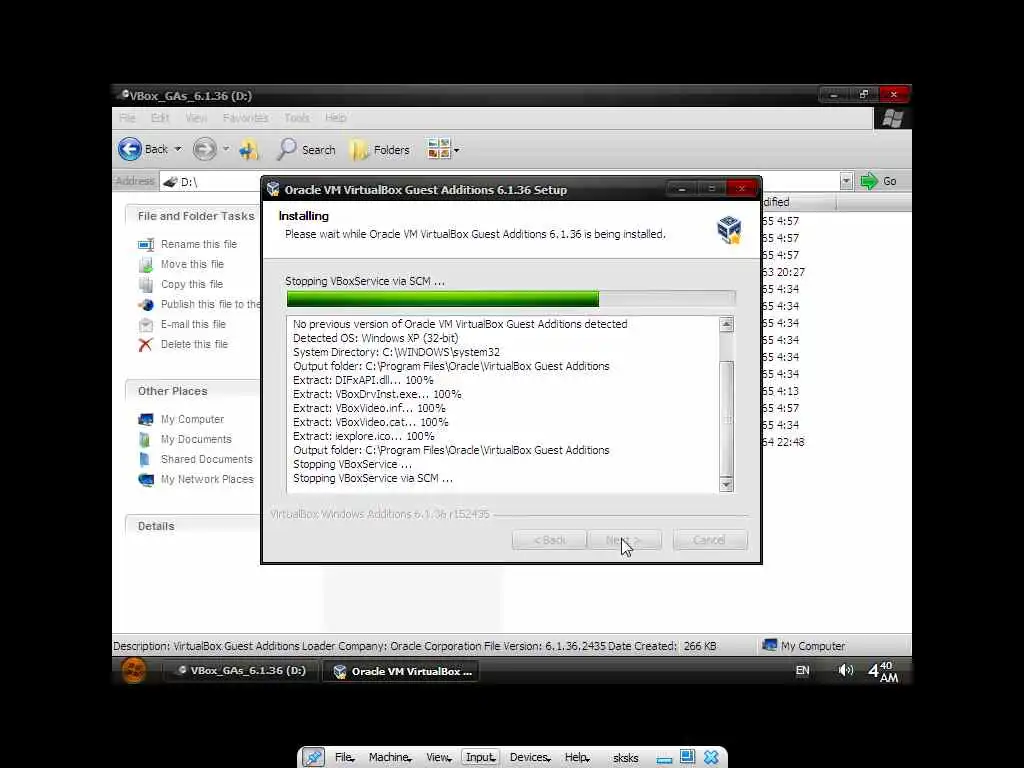Open My Computer in Other Places
The image size is (1024, 768).
click(193, 419)
